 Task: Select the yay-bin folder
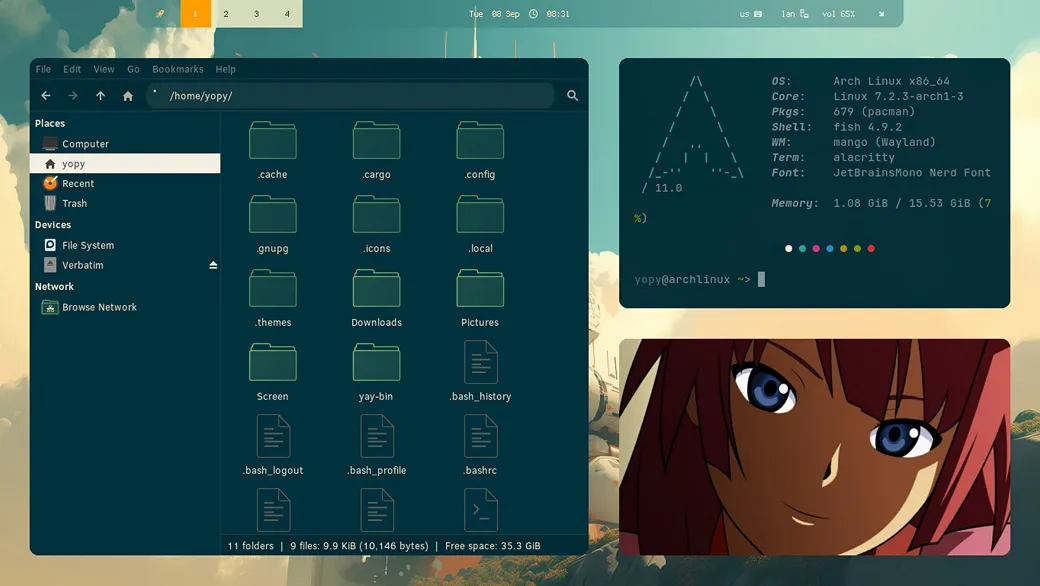pos(376,372)
